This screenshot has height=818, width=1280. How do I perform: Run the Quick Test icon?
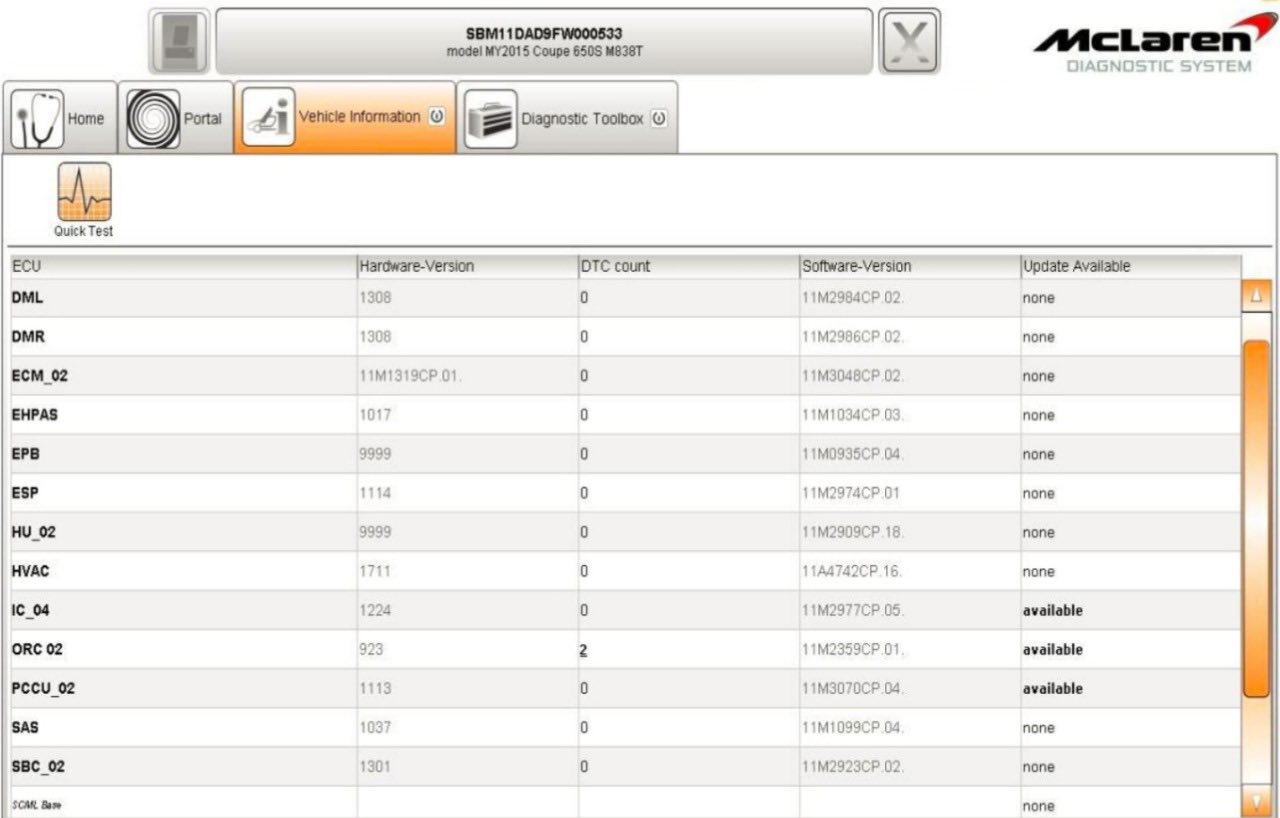[84, 192]
